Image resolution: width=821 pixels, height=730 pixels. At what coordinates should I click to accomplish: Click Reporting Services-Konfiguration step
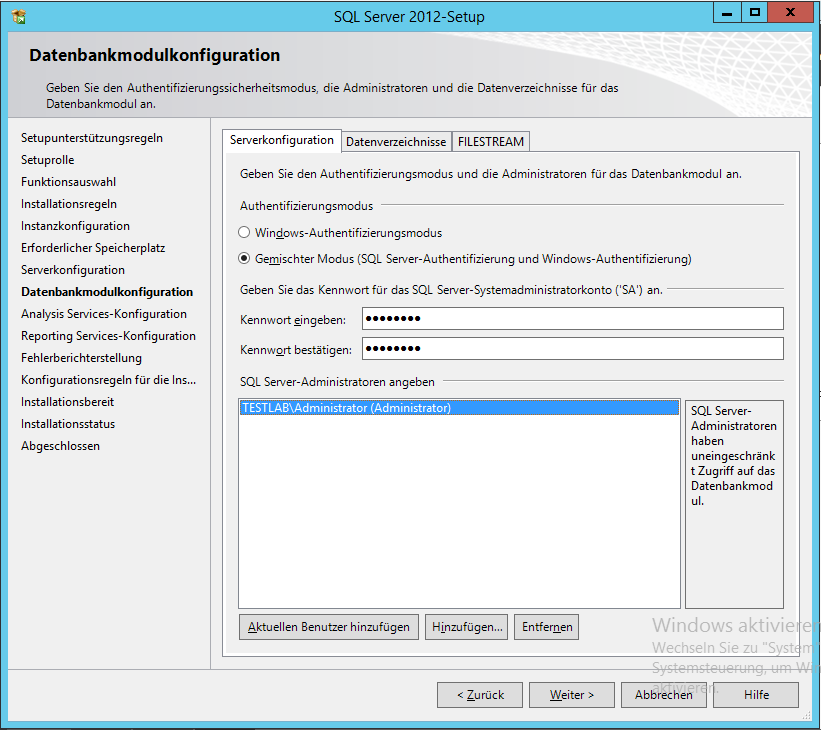[108, 336]
